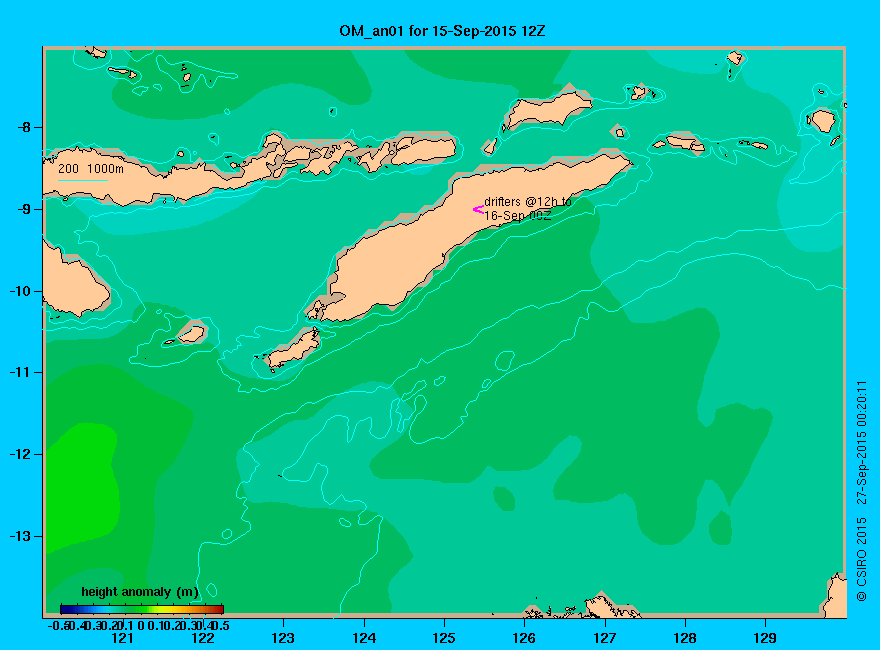
Task: Click the '16-Sep 00Z' annotation line
Action: click(x=518, y=216)
